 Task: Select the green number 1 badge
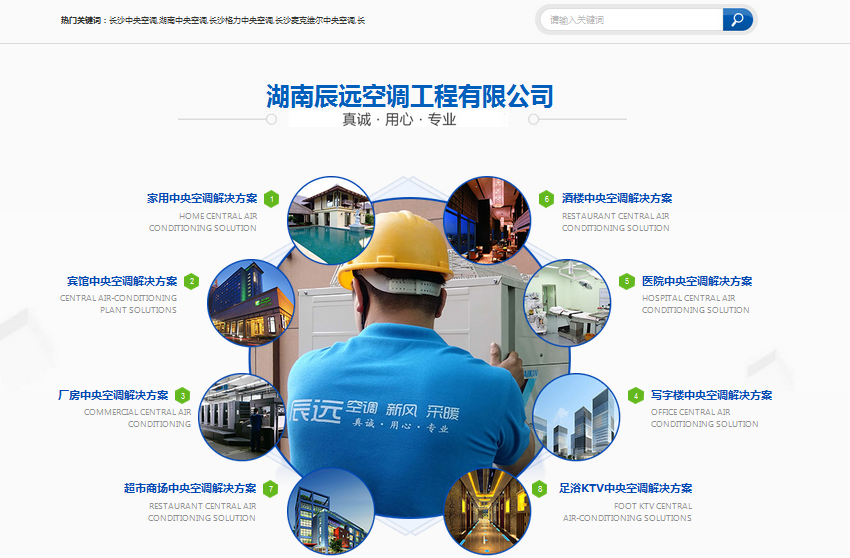pos(272,199)
